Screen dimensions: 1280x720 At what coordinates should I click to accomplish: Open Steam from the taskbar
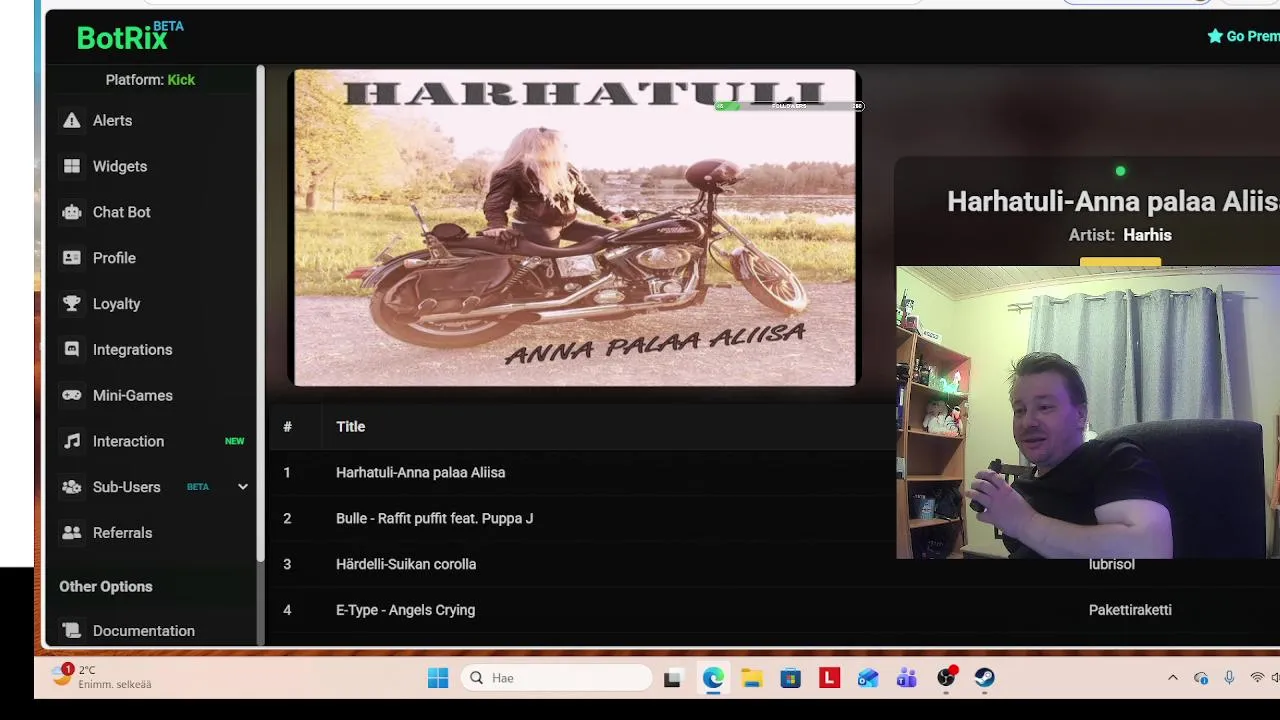[985, 678]
